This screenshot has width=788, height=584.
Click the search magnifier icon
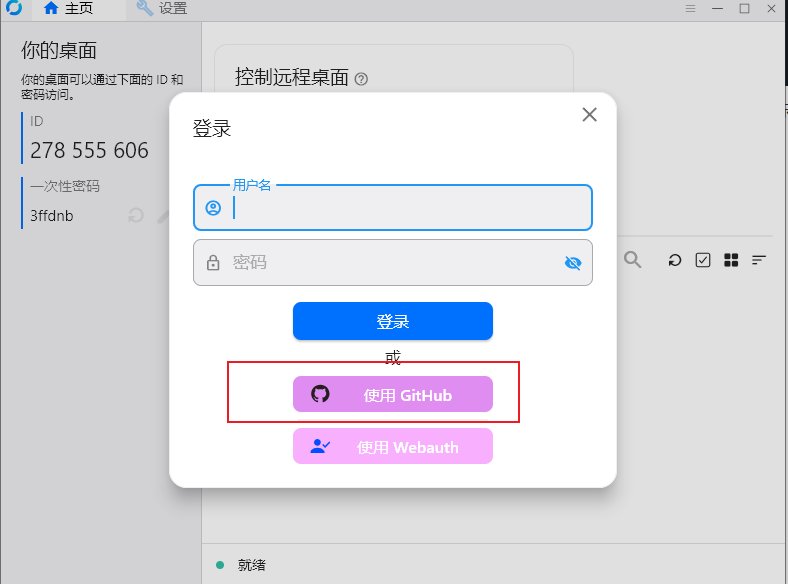(x=632, y=260)
